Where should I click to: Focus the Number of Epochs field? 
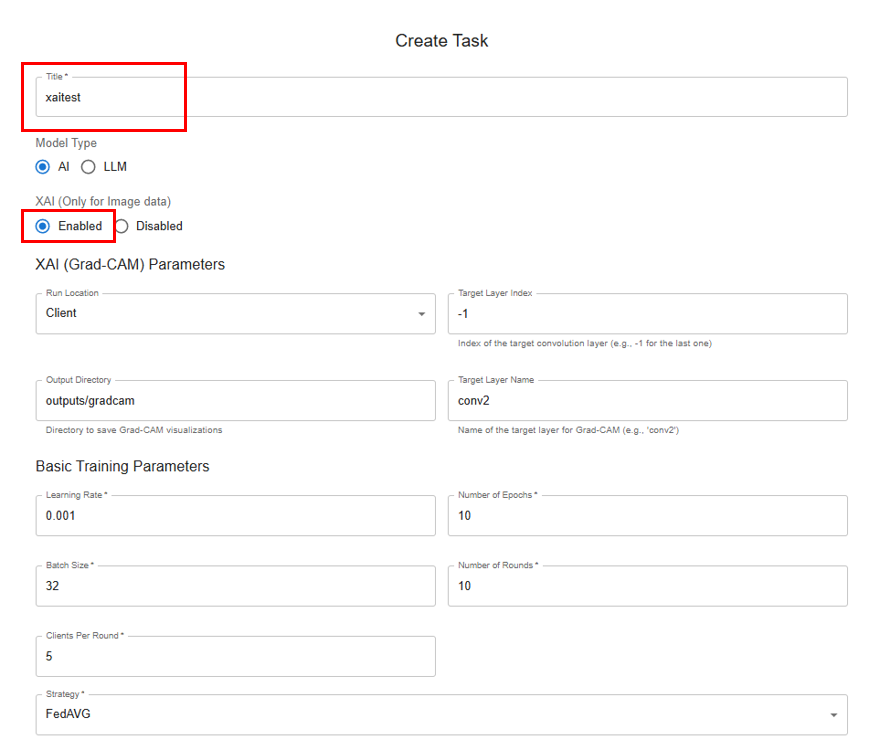tap(647, 516)
